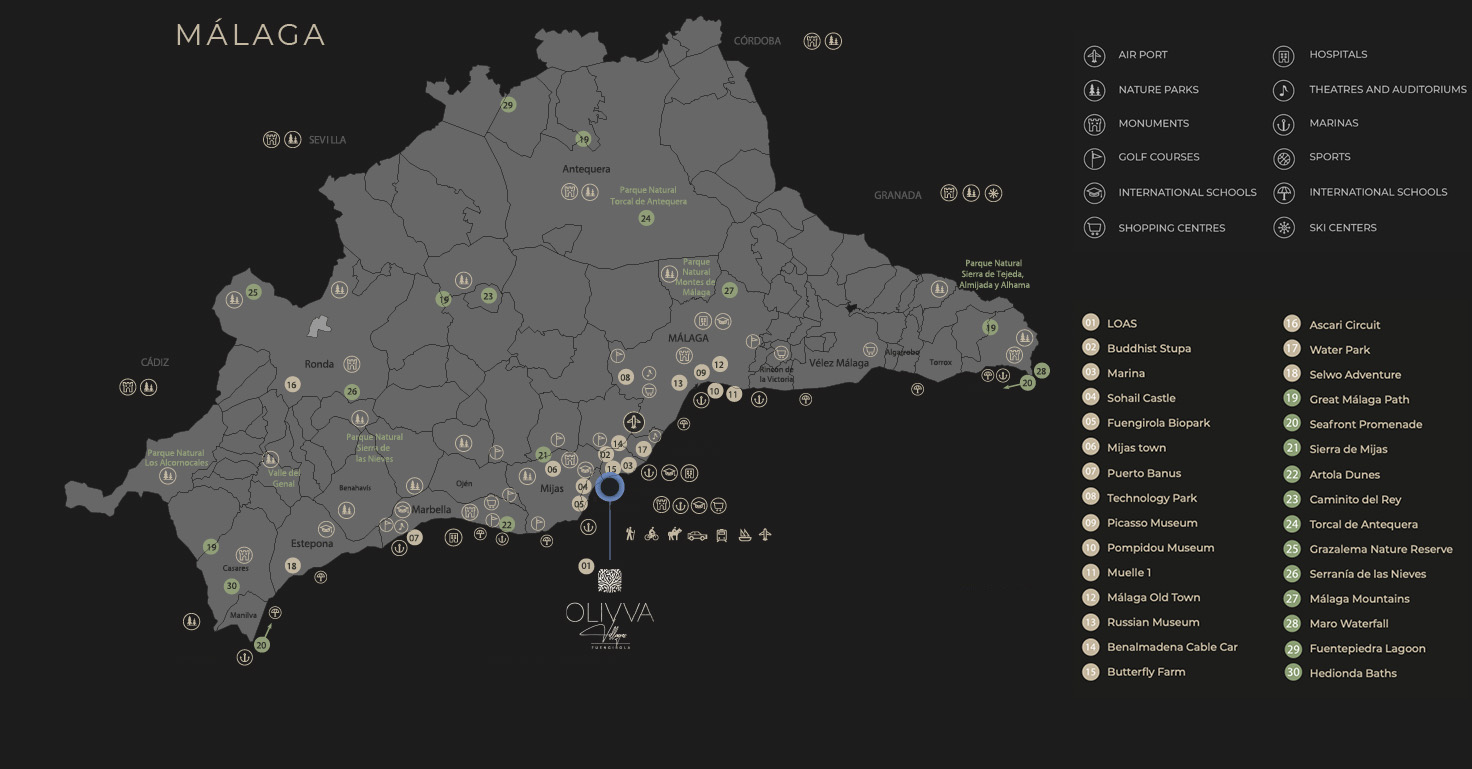Click the horse riding activity icon
The height and width of the screenshot is (769, 1472).
coord(674,534)
